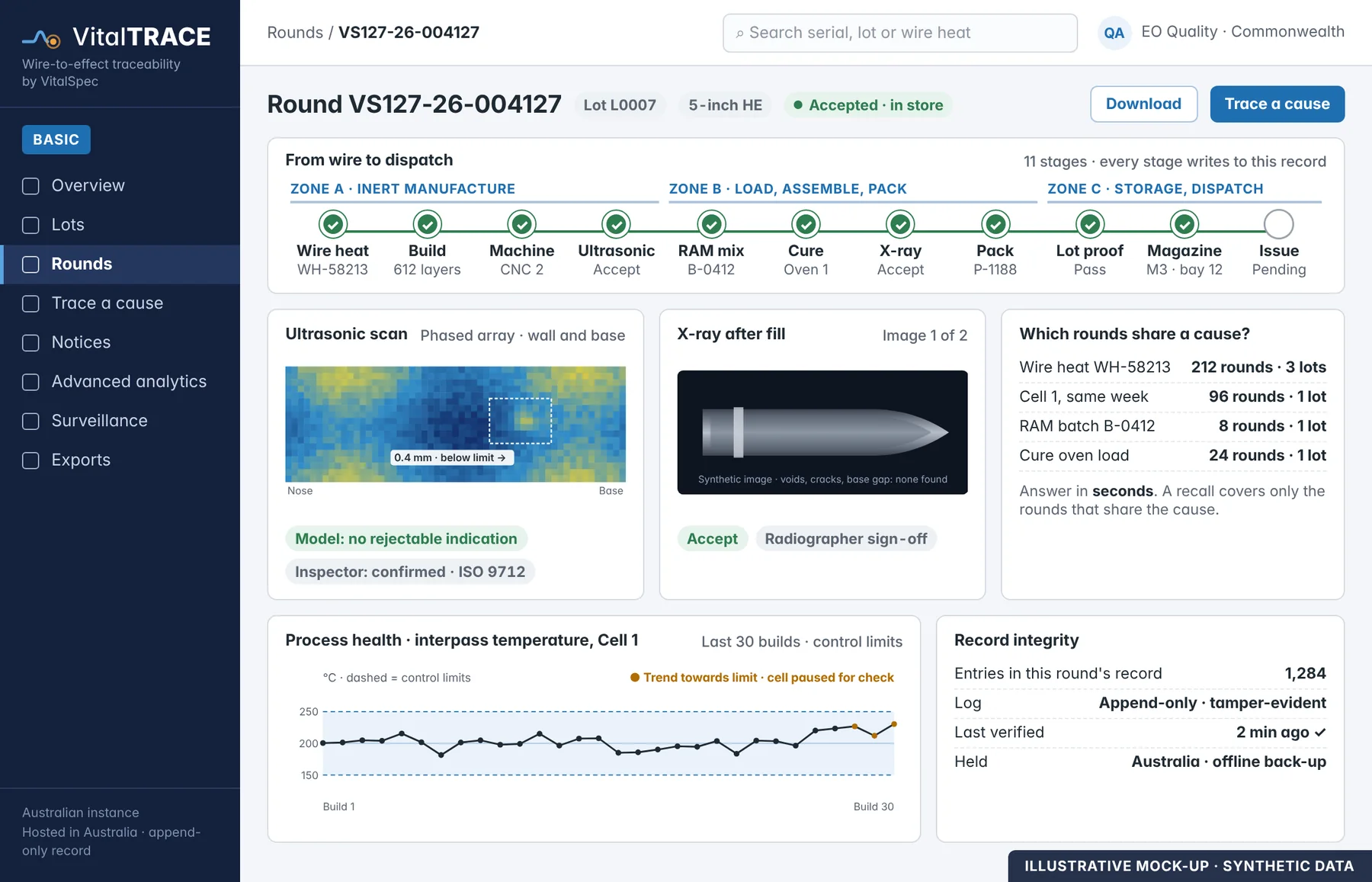Click the Lot L0007 tag

620,105
